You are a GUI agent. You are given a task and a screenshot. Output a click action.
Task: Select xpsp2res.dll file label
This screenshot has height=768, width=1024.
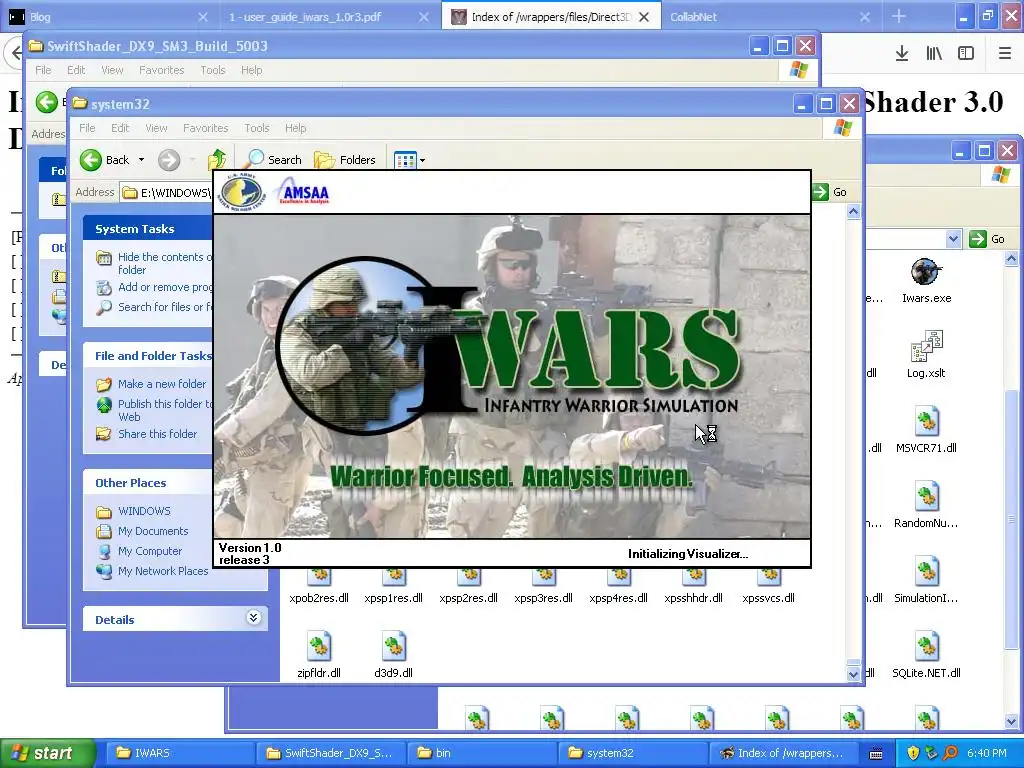tap(468, 598)
